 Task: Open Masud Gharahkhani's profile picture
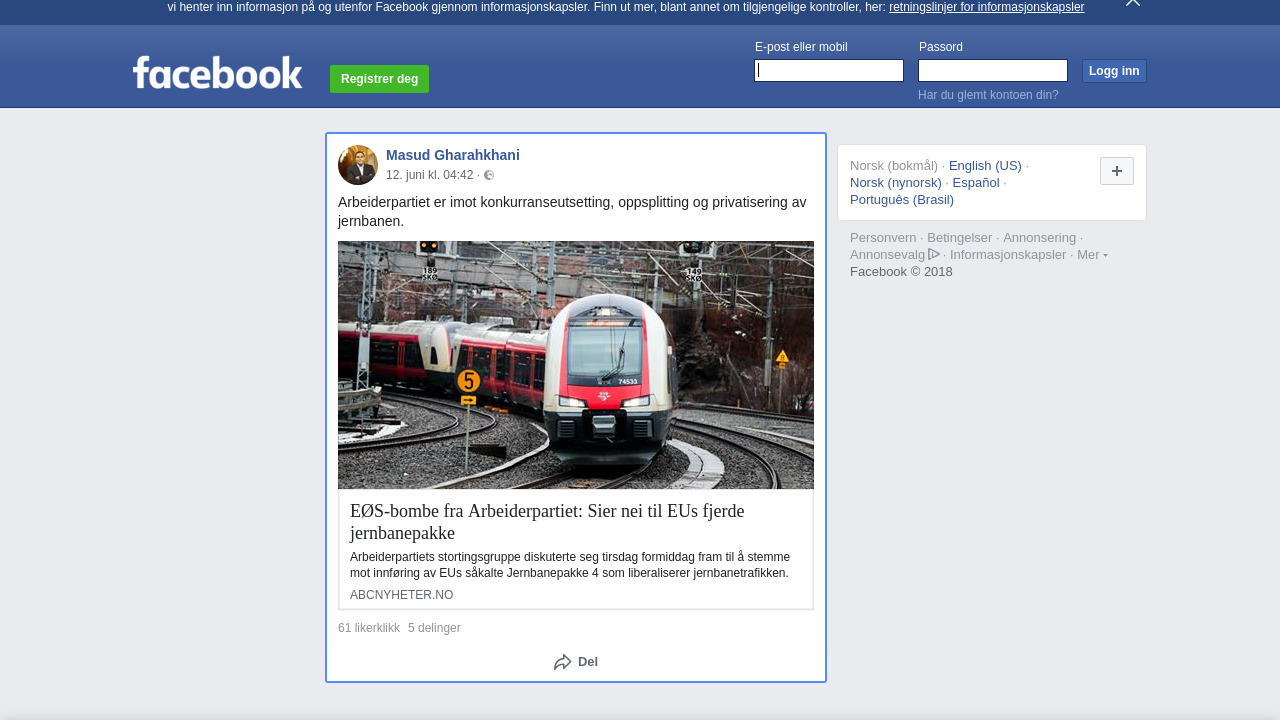(x=358, y=165)
